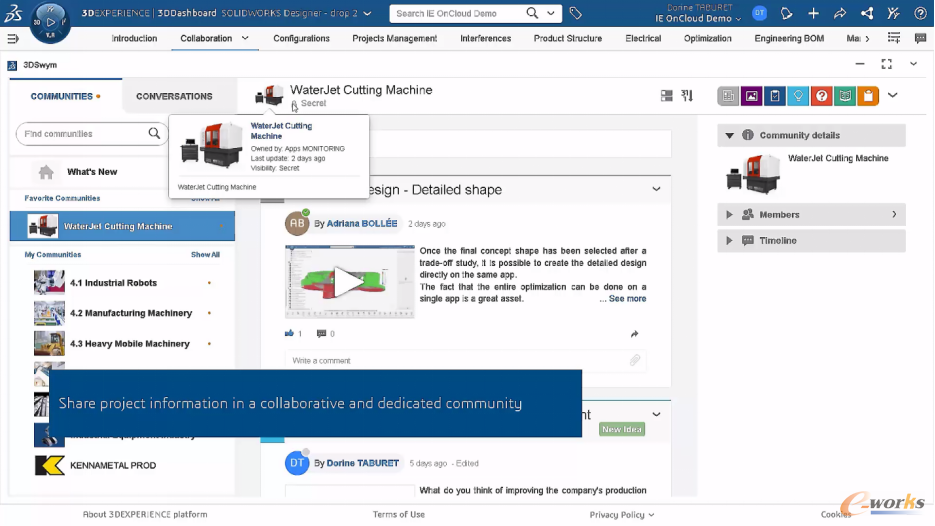Open the 3DEXPERIENCE compass
The image size is (935, 526).
pyautogui.click(x=51, y=22)
